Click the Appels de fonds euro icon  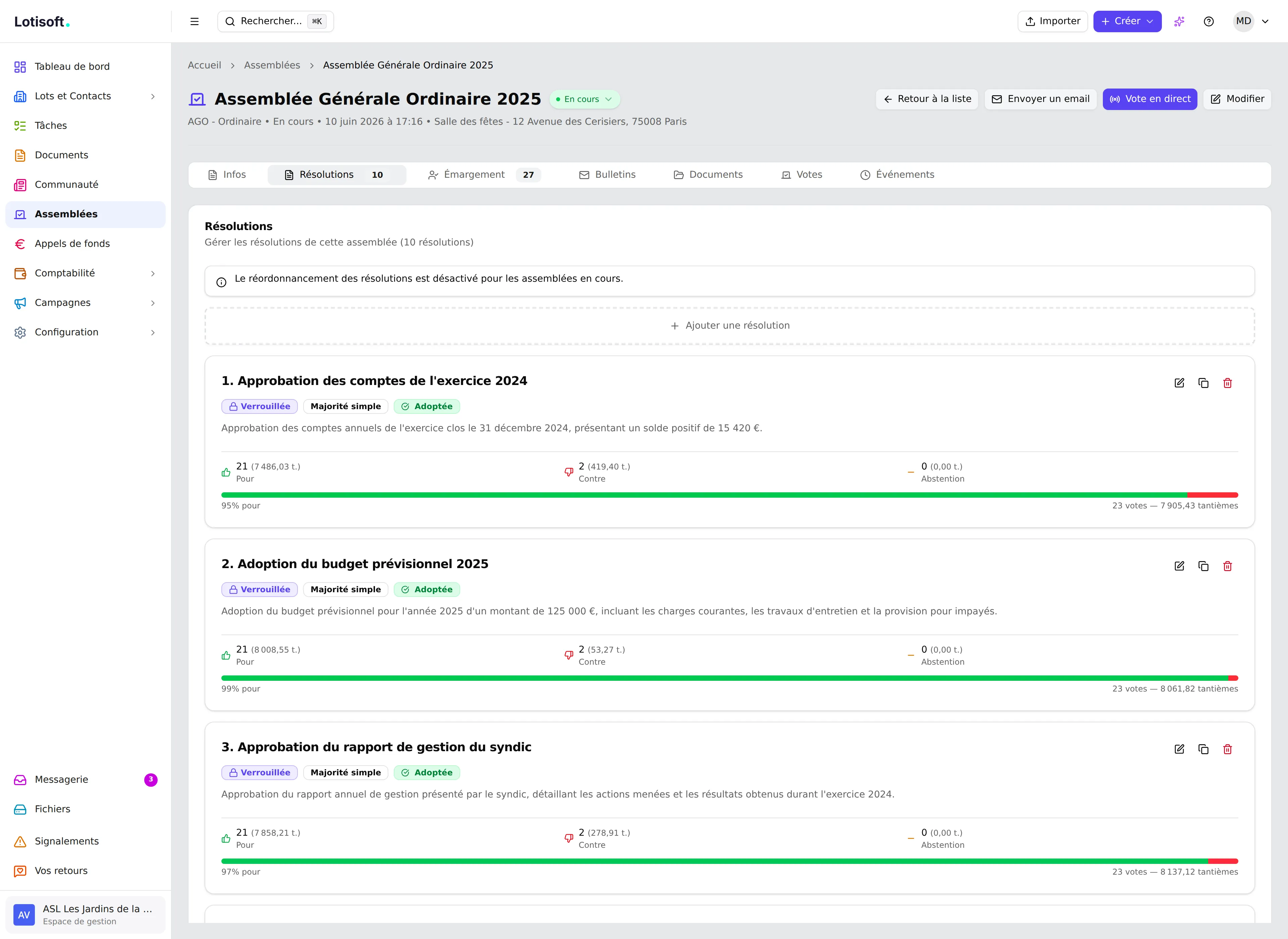(x=20, y=244)
